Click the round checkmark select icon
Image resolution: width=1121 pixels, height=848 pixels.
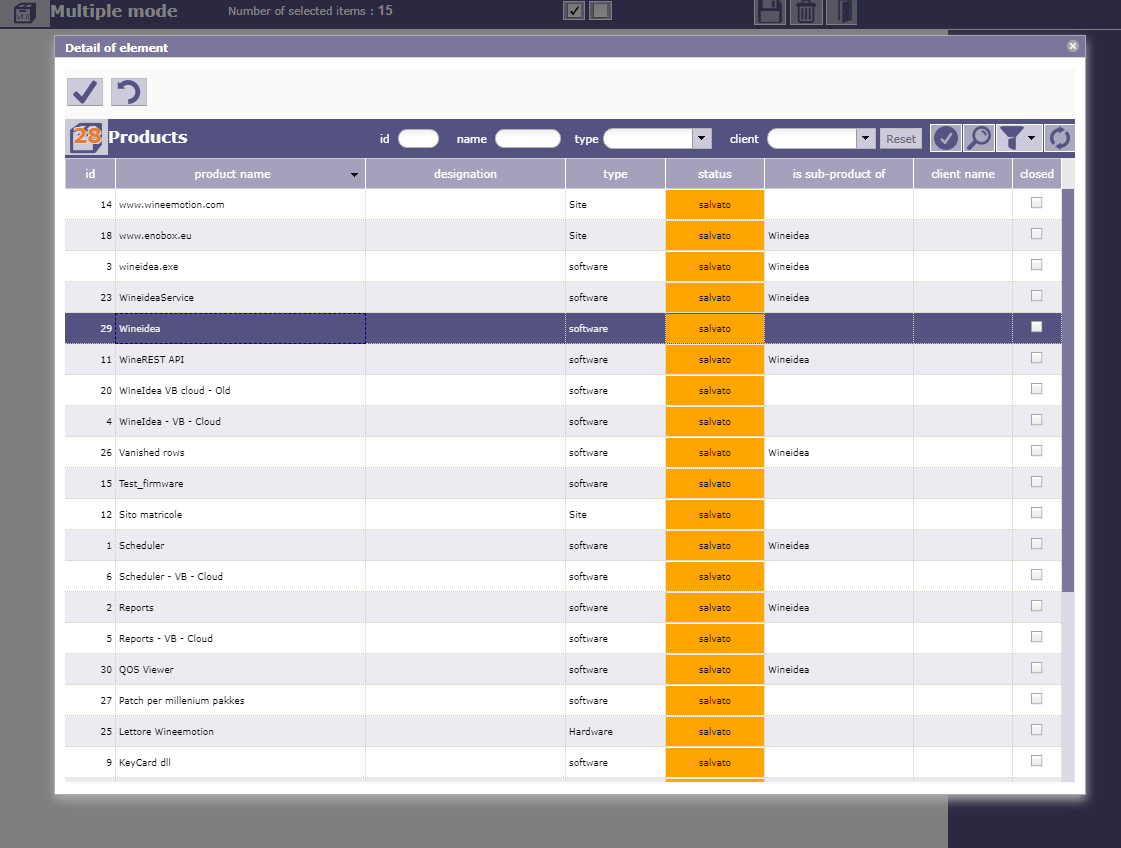tap(945, 138)
